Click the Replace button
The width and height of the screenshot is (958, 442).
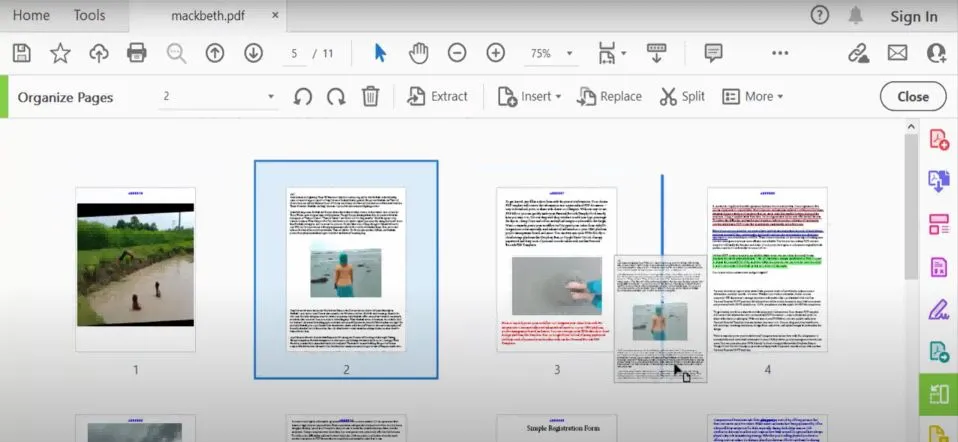pos(609,97)
